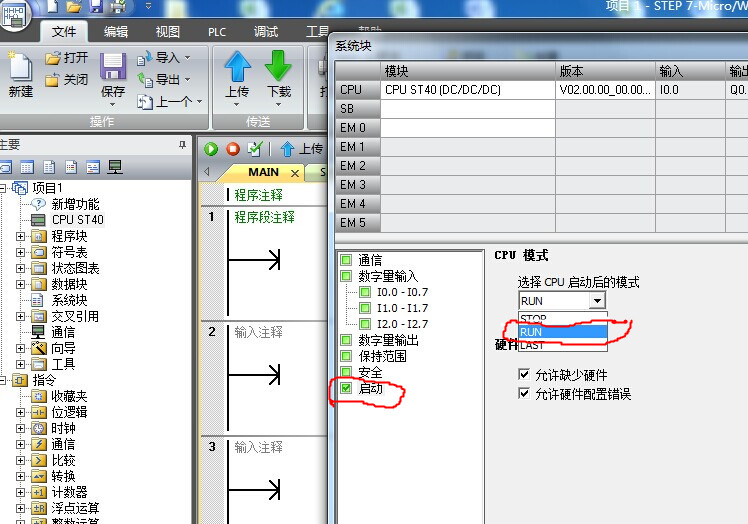
Task: Open the 文件 ribbon tab
Action: click(x=64, y=32)
